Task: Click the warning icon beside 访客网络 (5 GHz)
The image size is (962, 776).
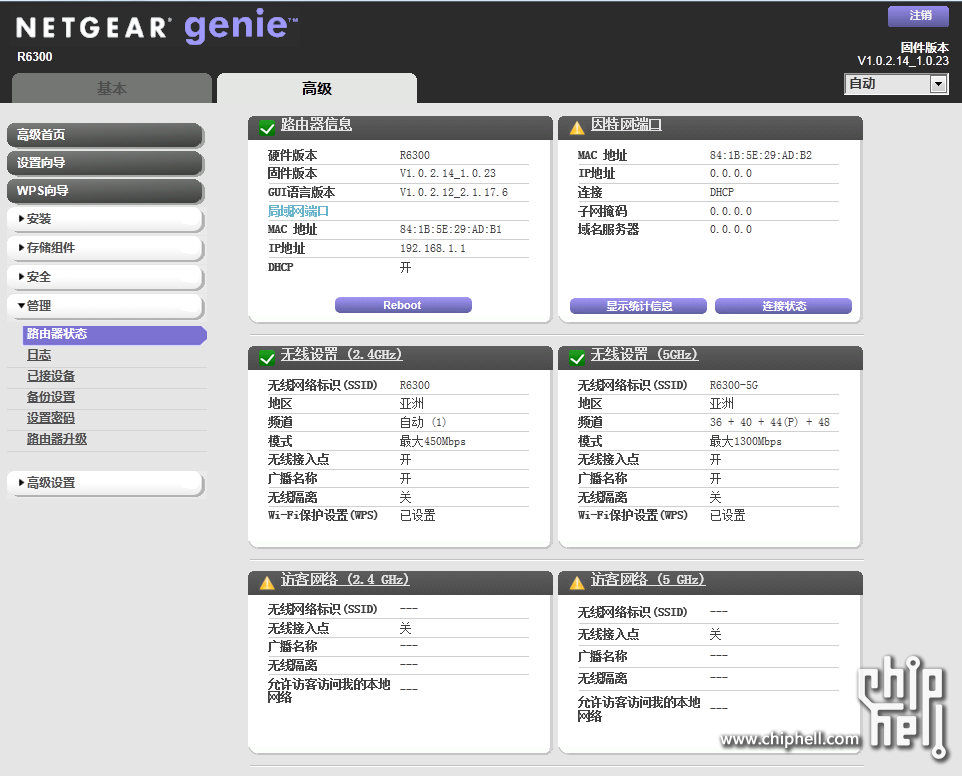Action: pos(577,583)
